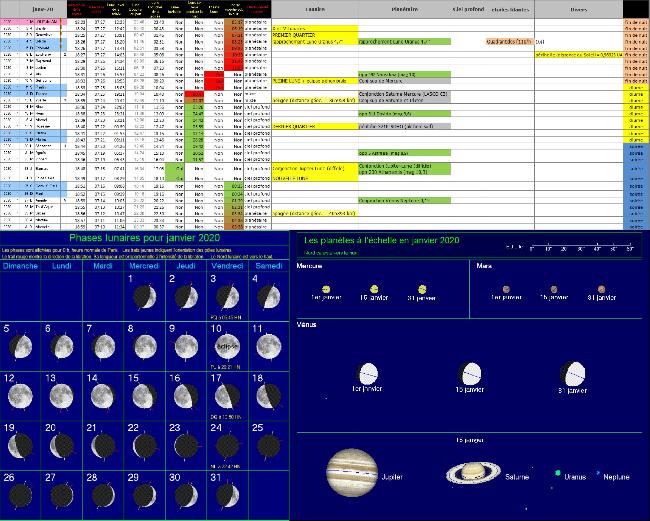
Task: Select the Lundi column header
Action: pyautogui.click(x=62, y=266)
